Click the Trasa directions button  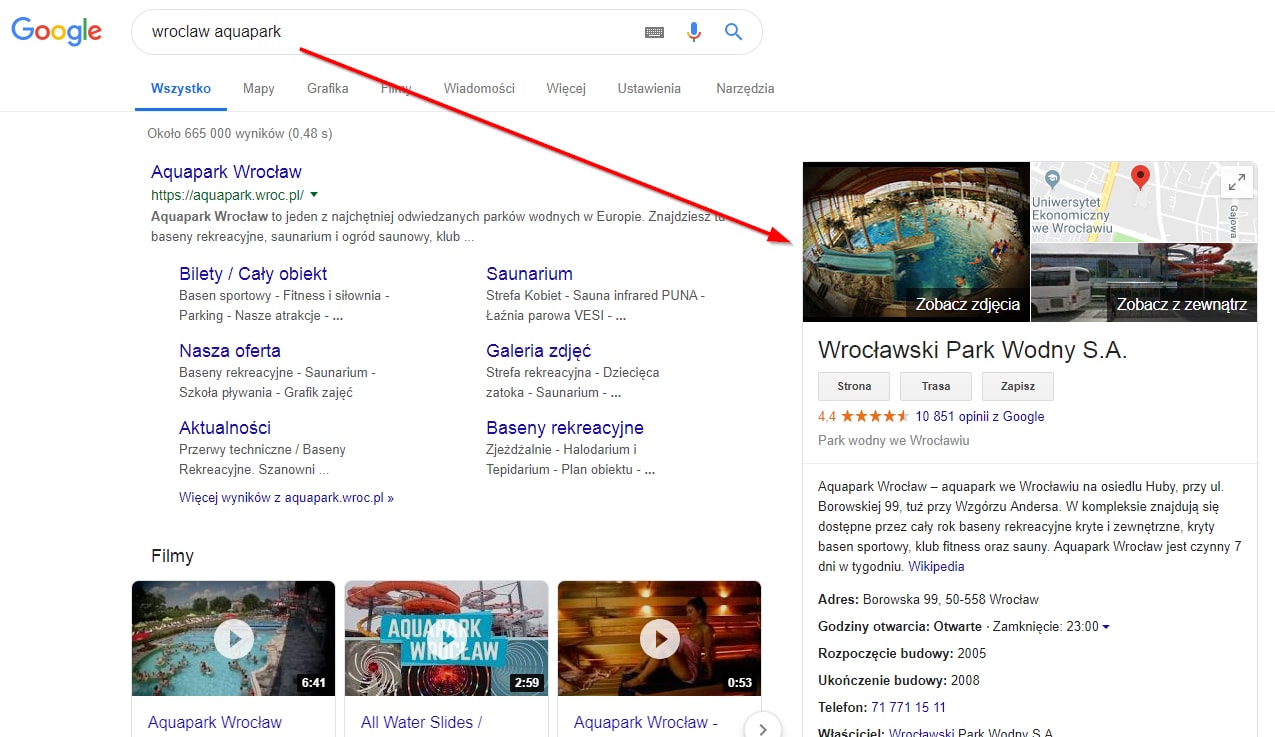pos(936,386)
